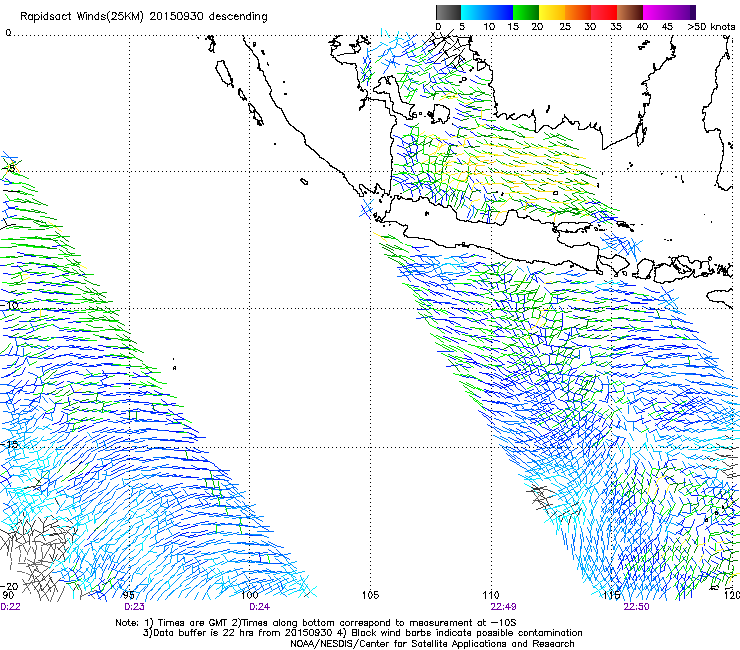Click the longitude axis label "95"
Image resolution: width=740 pixels, height=650 pixels.
(x=128, y=595)
